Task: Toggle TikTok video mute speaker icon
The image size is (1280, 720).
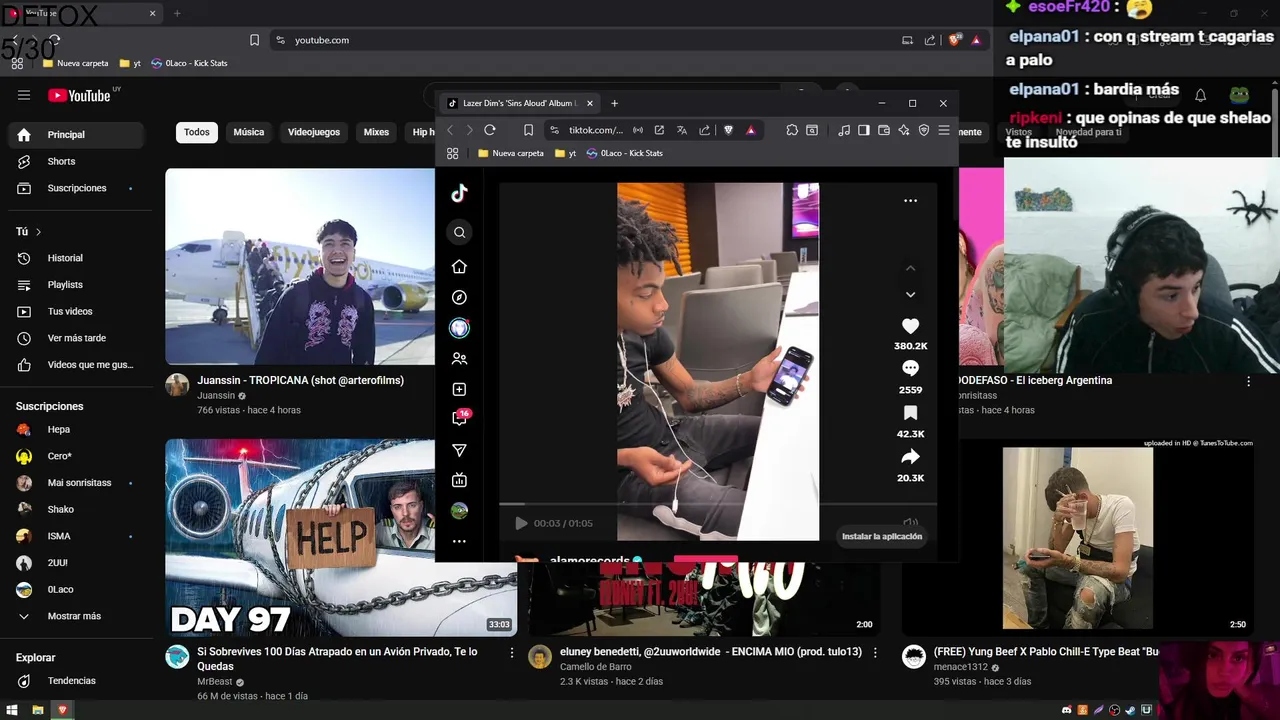Action: click(910, 523)
